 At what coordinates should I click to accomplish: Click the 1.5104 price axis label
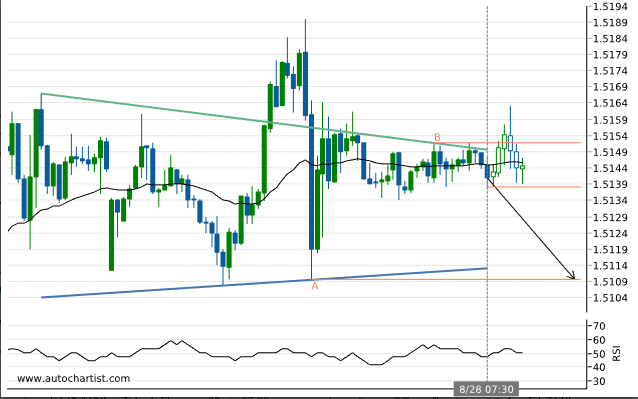pos(610,298)
